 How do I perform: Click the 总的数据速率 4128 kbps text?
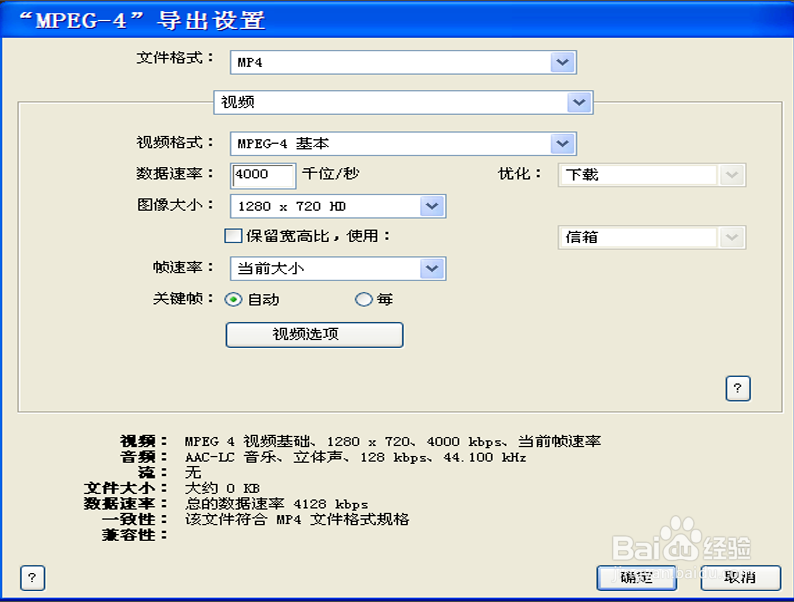276,504
